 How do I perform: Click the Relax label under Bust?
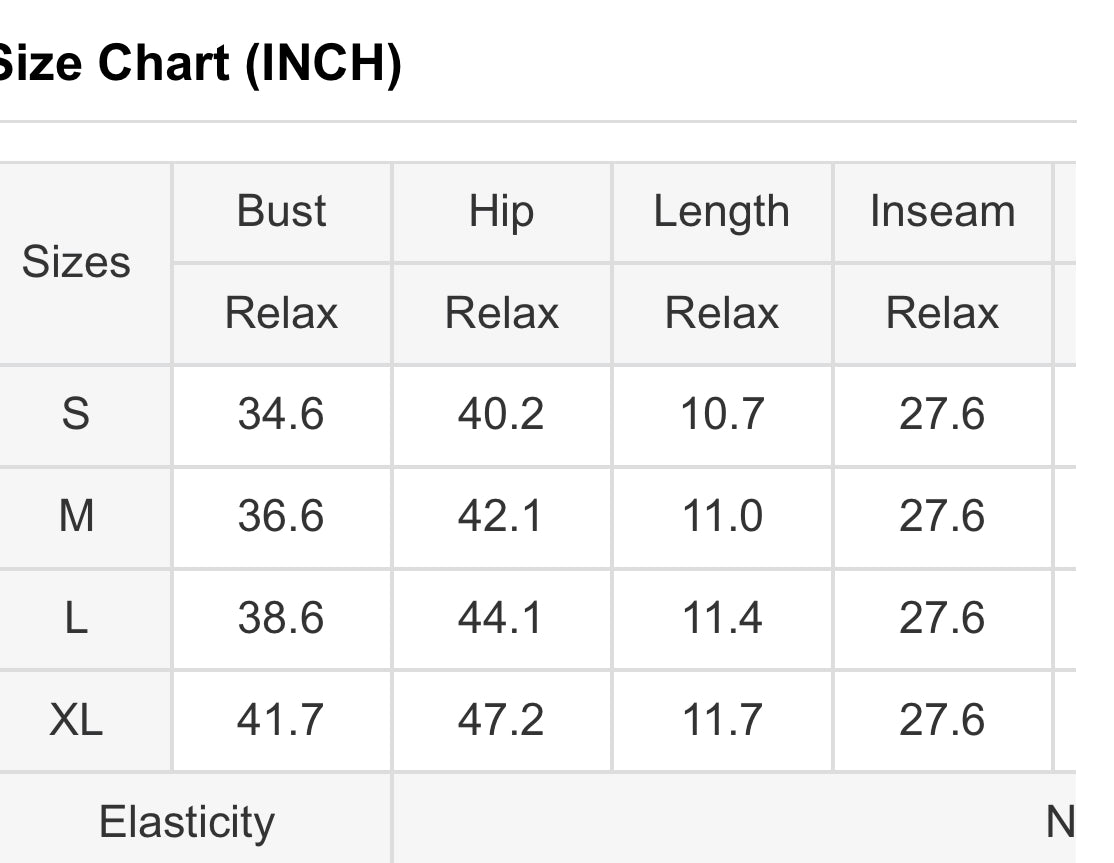281,313
